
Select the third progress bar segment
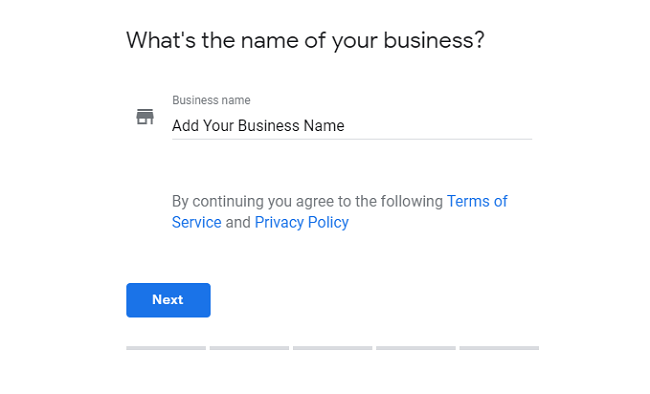[x=332, y=348]
